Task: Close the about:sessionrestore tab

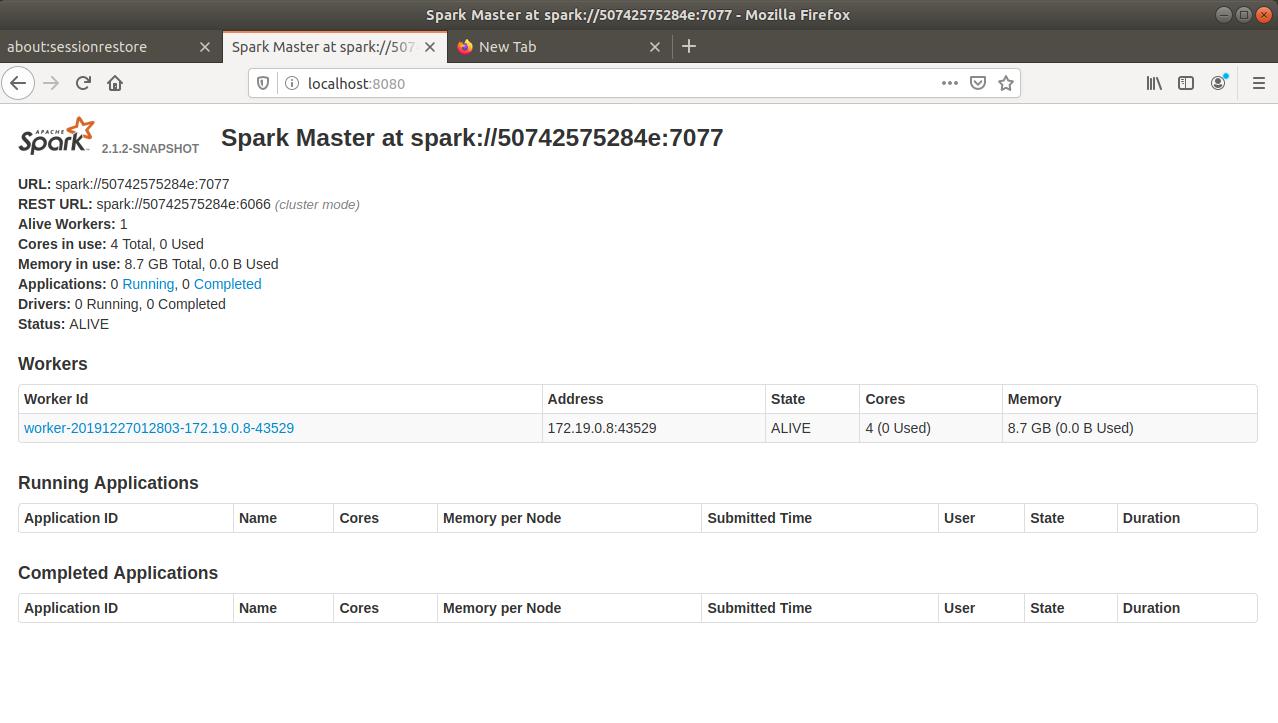Action: pos(205,47)
